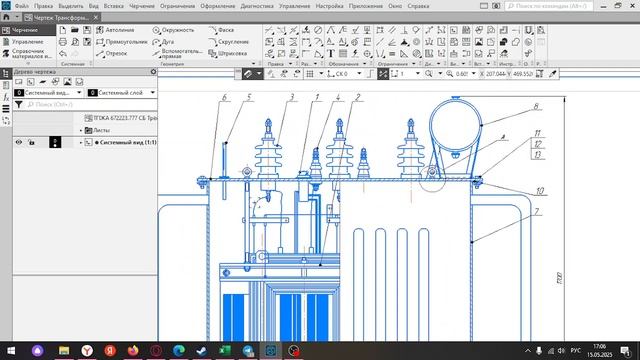Click the command search field

coord(549,6)
